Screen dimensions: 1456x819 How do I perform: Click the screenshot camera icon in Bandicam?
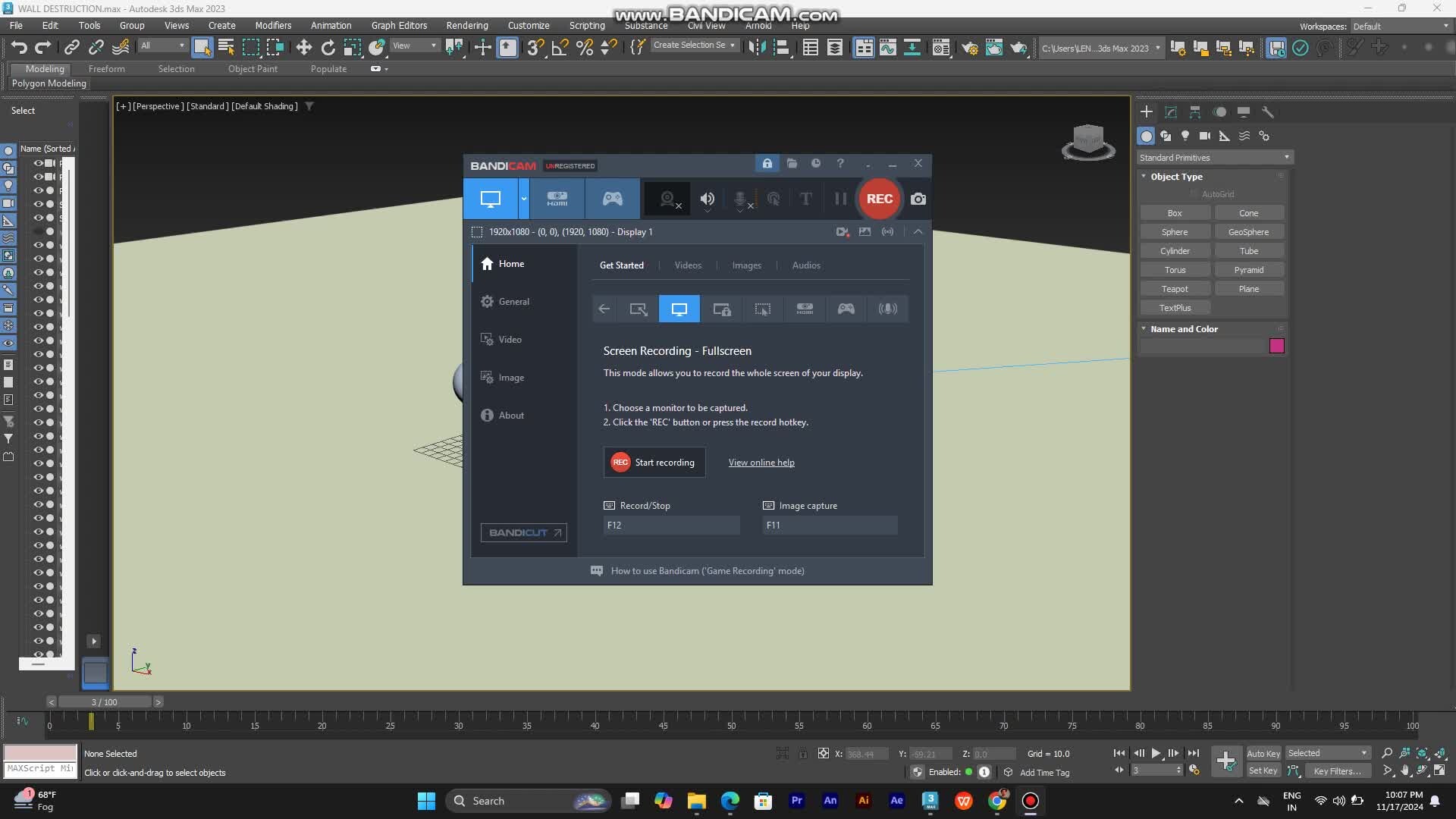(x=918, y=199)
